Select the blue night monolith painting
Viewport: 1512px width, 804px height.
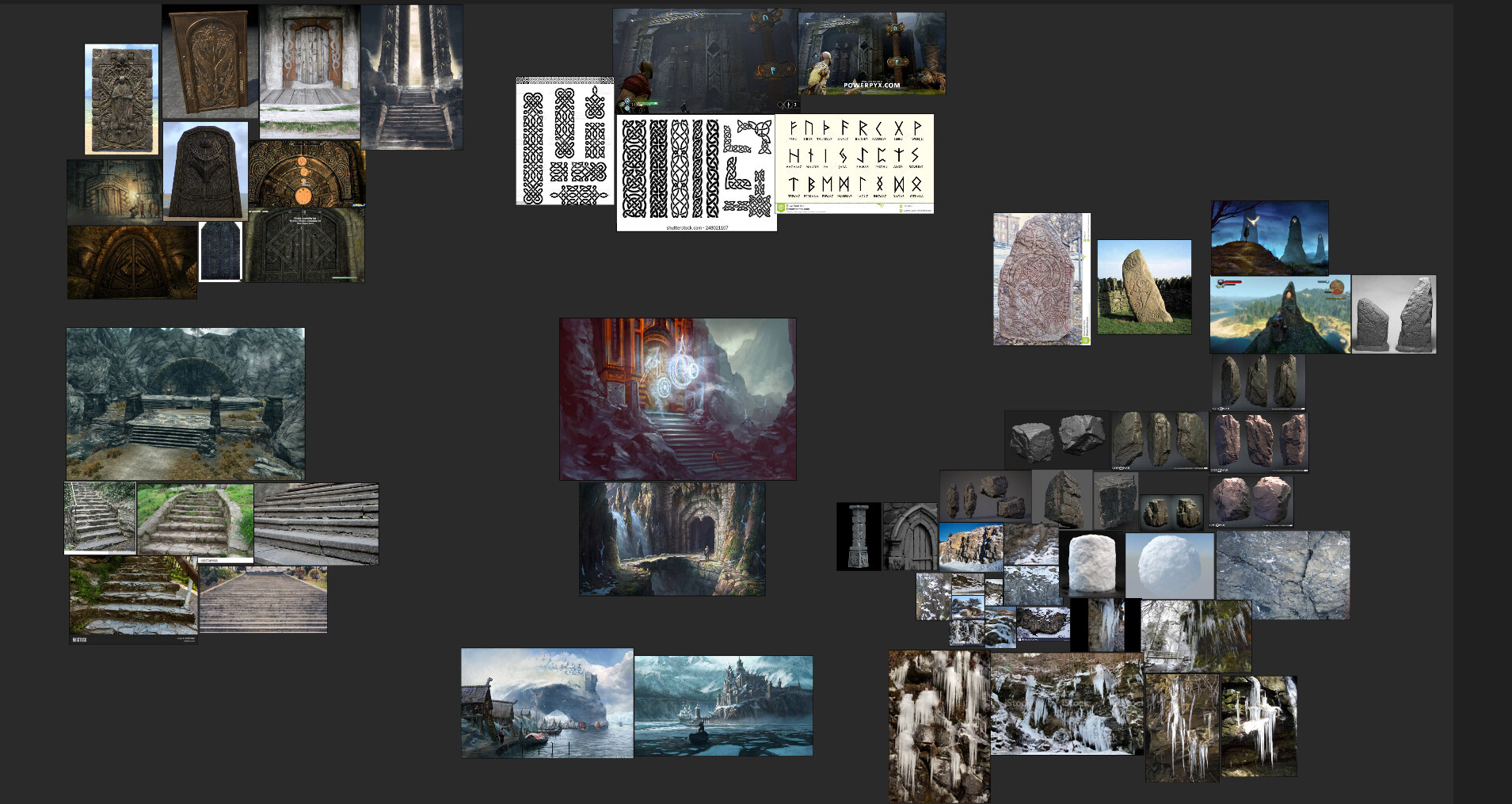1270,238
